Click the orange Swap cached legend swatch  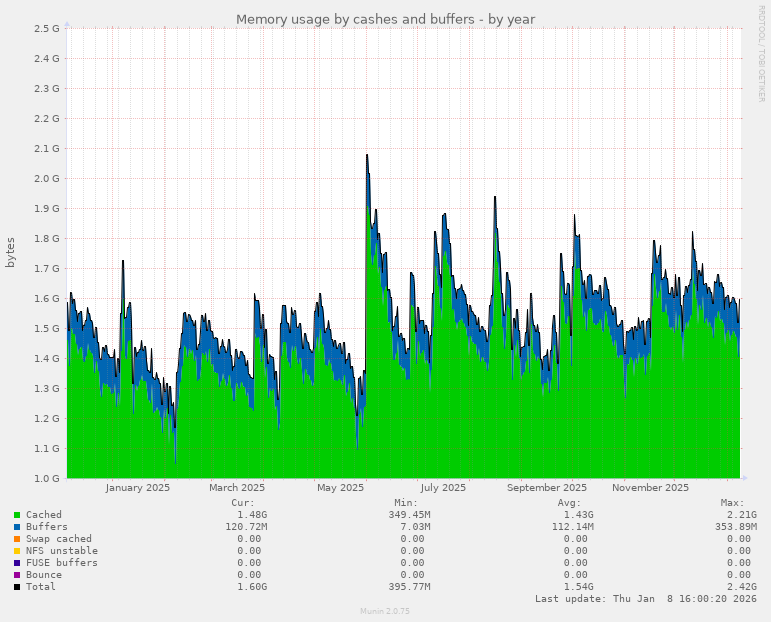coord(17,539)
